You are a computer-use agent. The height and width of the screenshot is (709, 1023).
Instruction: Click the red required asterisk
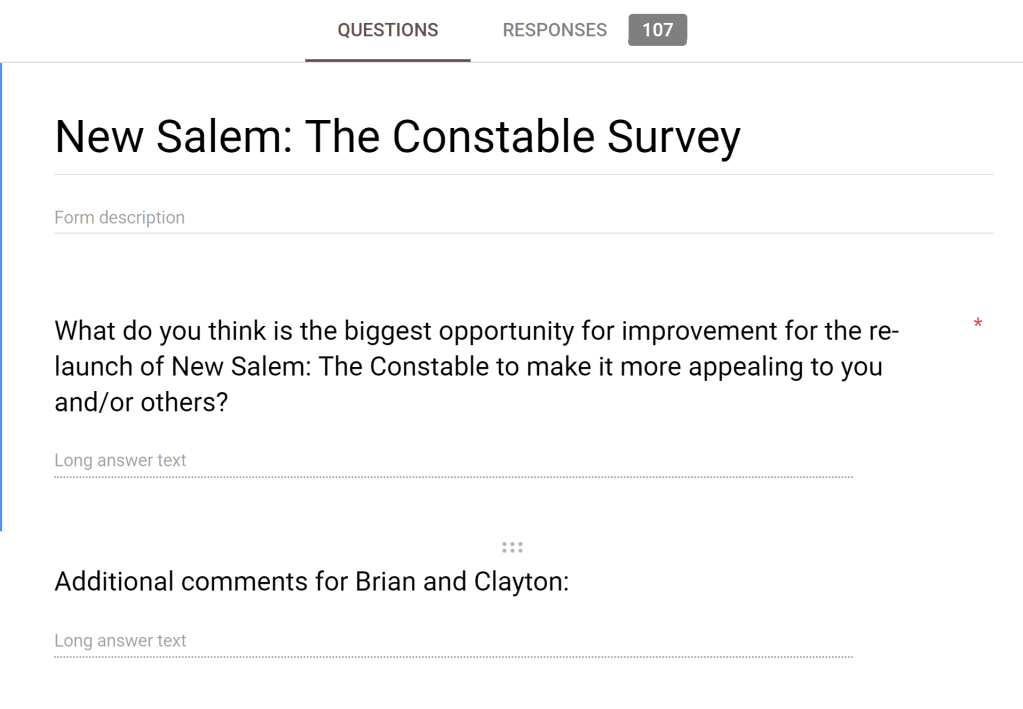(977, 324)
